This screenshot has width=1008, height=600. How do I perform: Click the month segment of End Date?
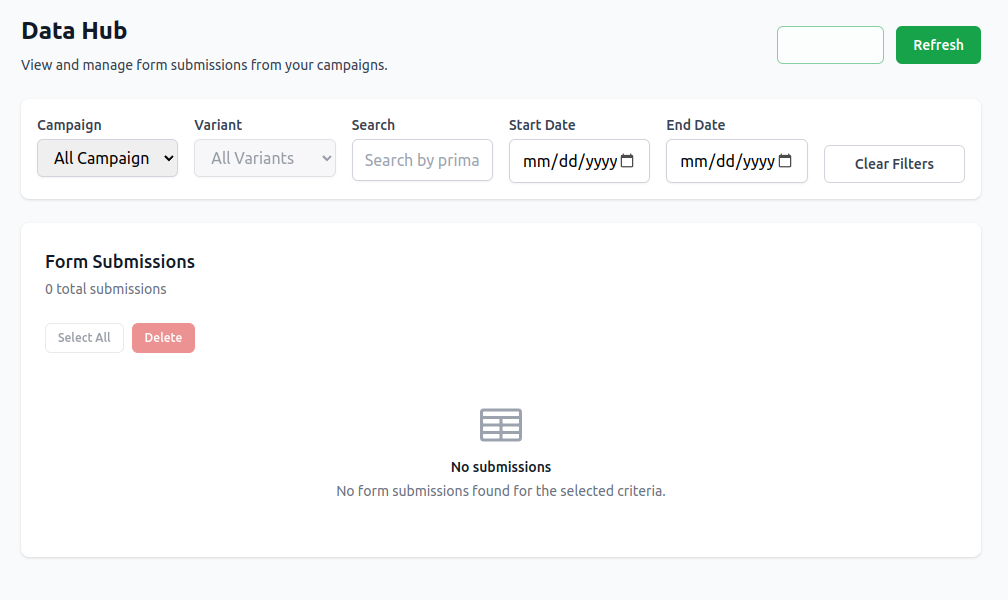click(x=693, y=162)
